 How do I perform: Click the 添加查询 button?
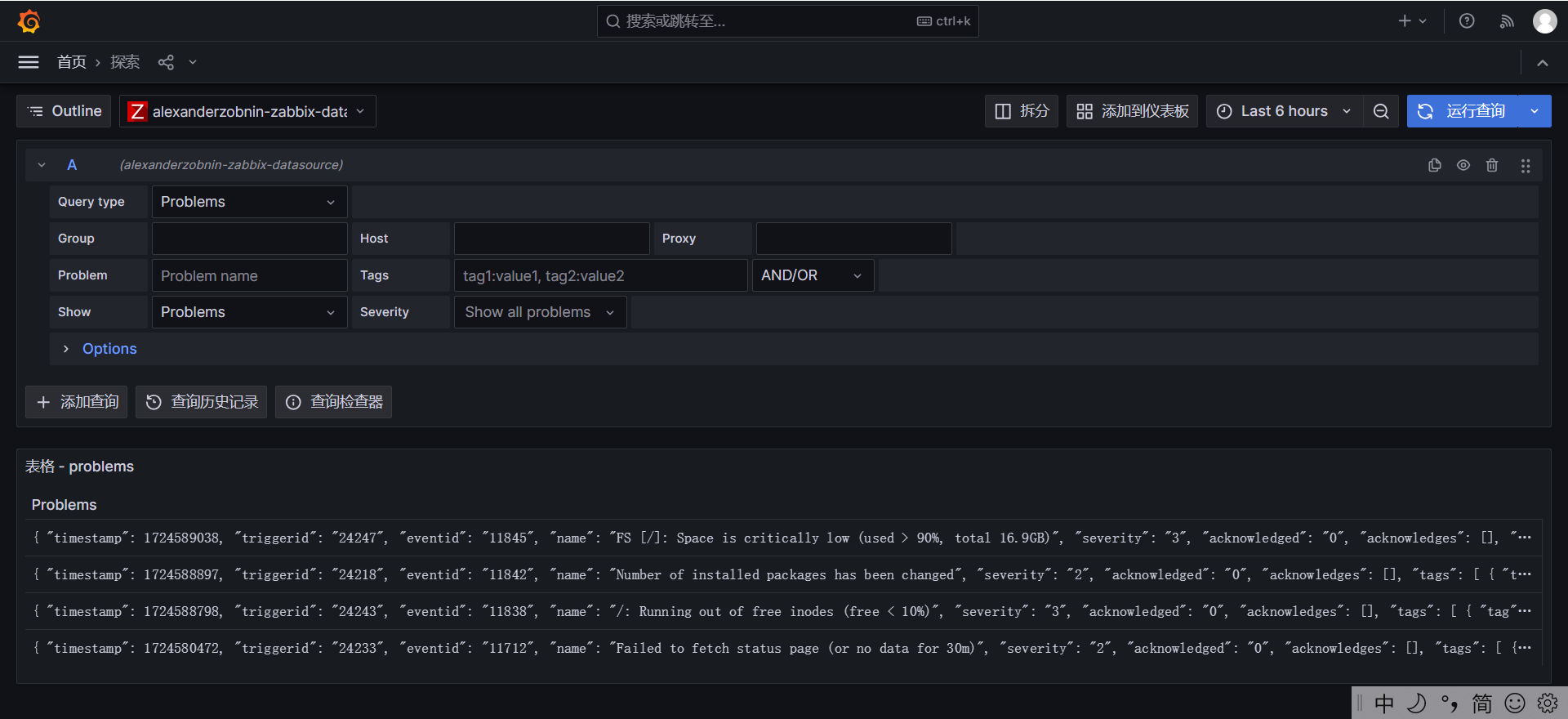[77, 402]
